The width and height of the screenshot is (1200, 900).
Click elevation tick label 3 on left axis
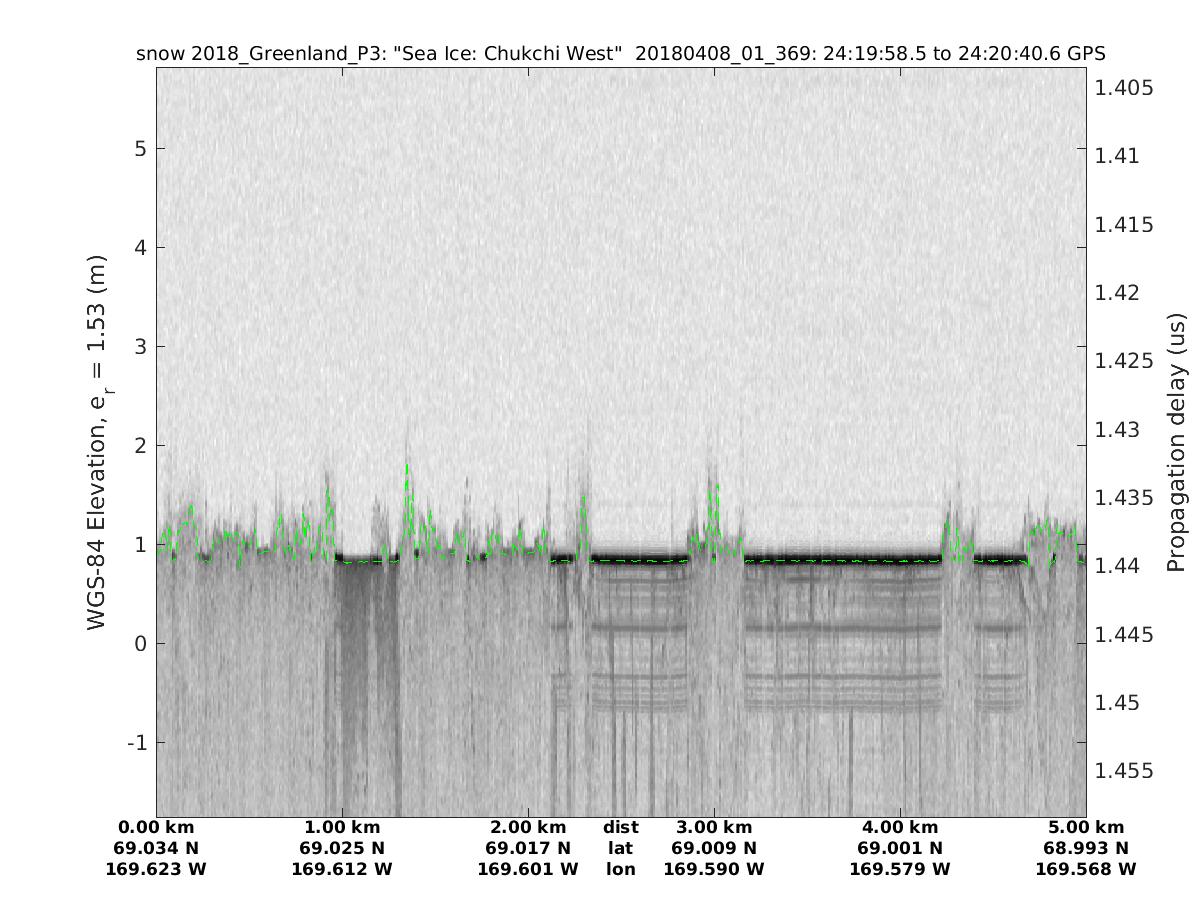click(139, 346)
